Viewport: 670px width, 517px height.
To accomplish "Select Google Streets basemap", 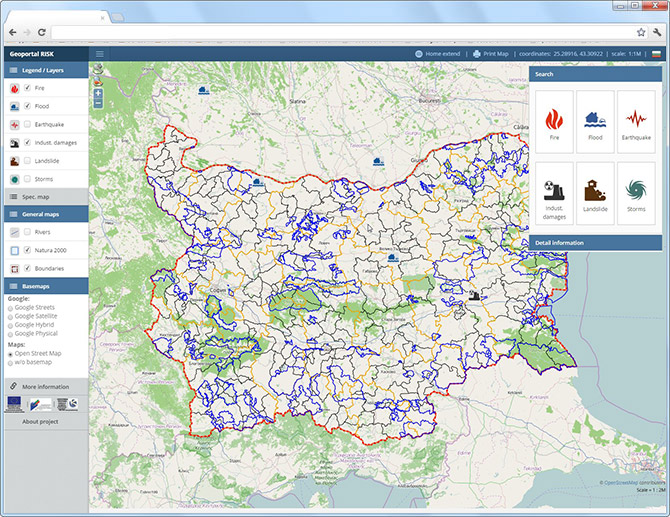I will point(10,308).
